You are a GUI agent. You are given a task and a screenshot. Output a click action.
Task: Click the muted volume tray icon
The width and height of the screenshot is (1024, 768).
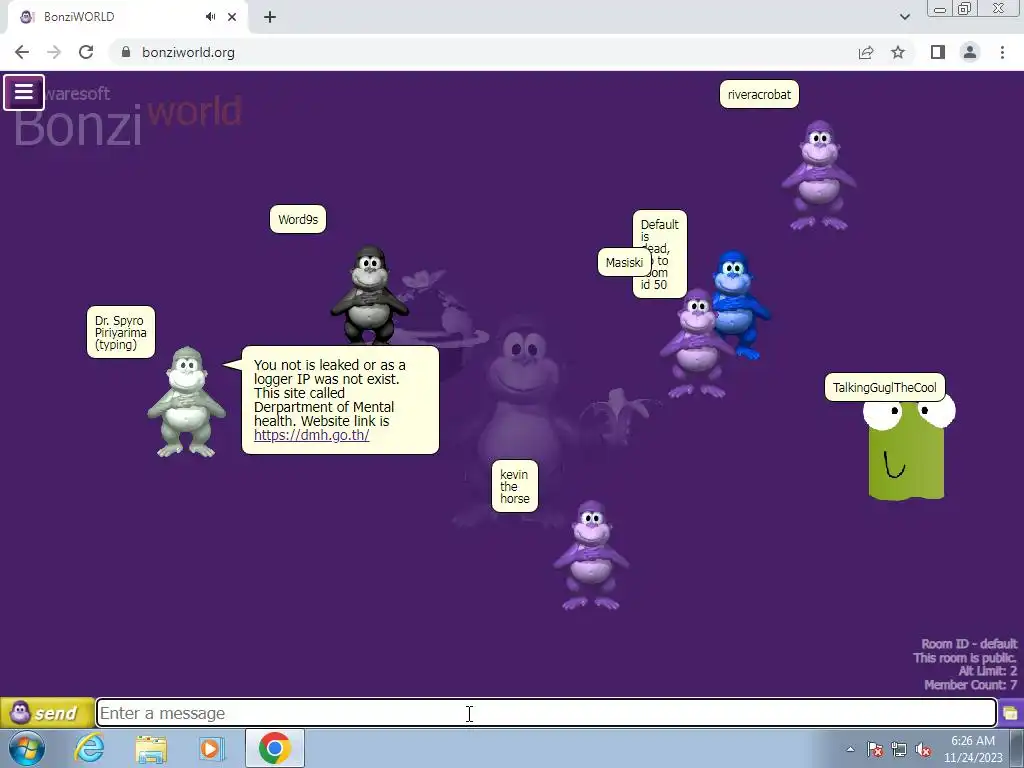click(923, 749)
